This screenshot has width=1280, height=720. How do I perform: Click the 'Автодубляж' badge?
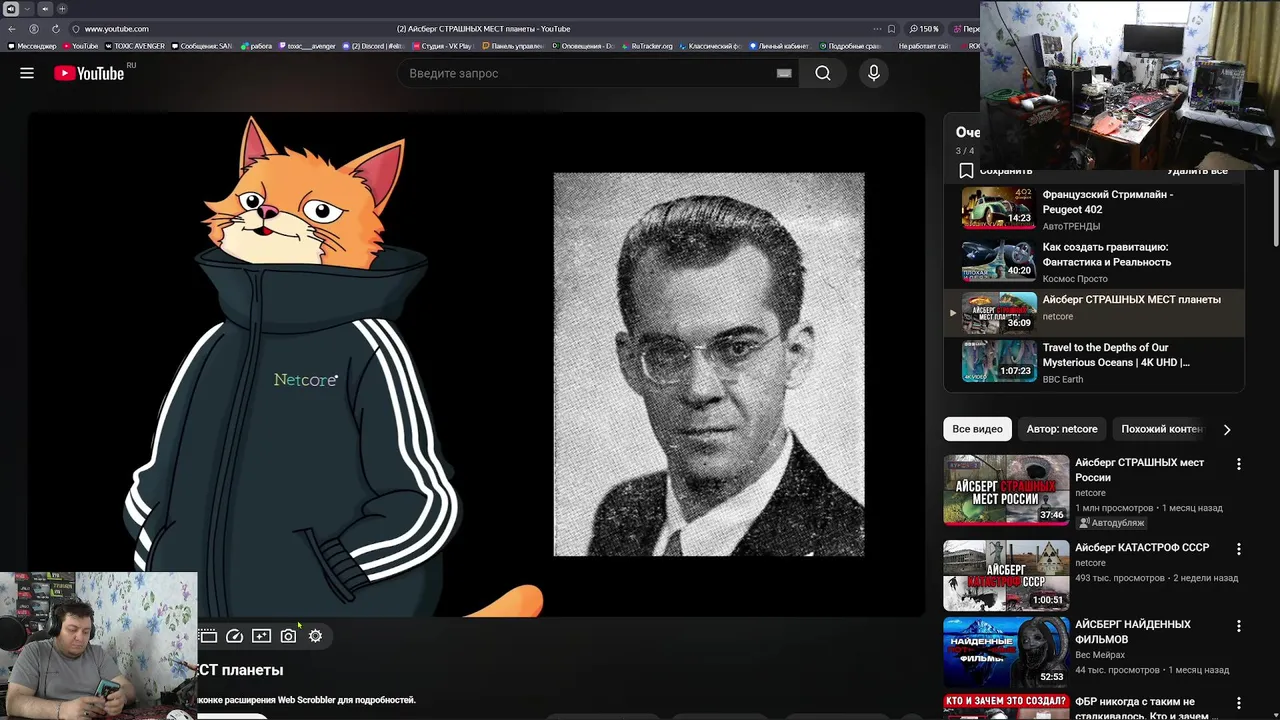coord(1110,523)
